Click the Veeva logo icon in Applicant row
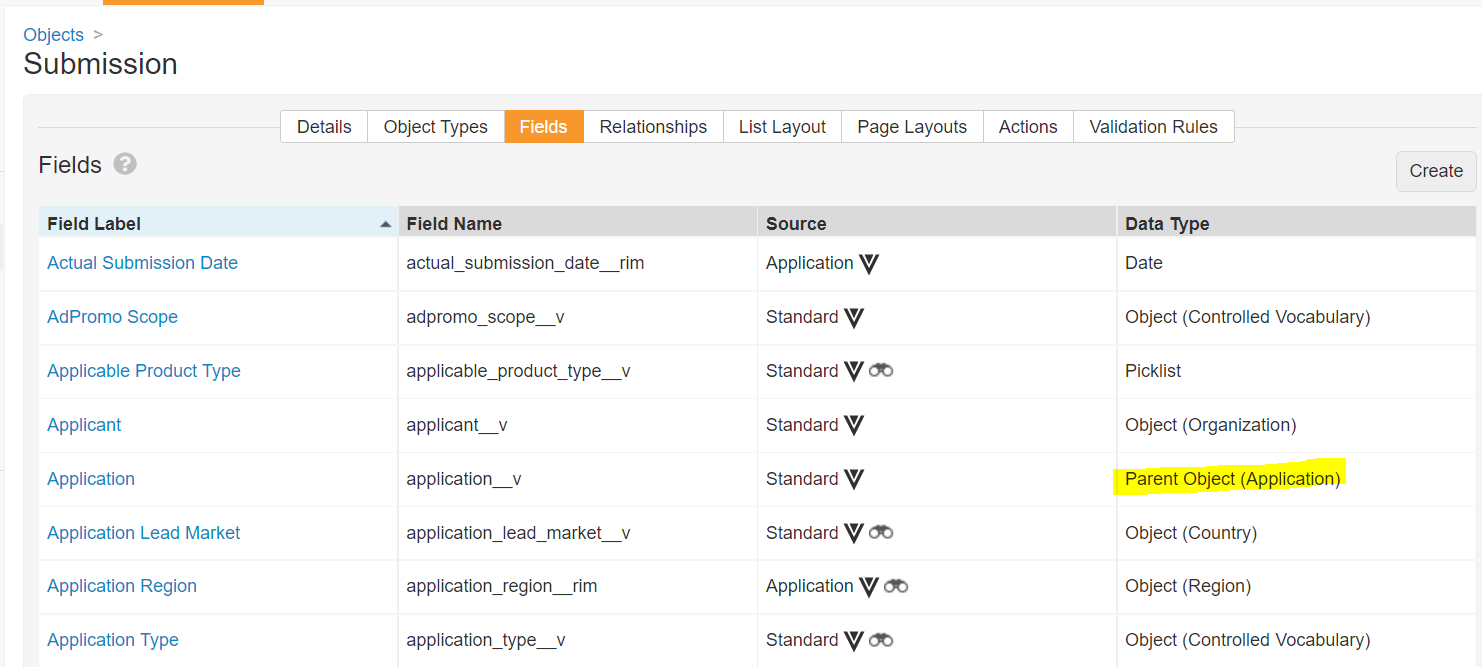Image resolution: width=1482 pixels, height=667 pixels. click(x=853, y=425)
